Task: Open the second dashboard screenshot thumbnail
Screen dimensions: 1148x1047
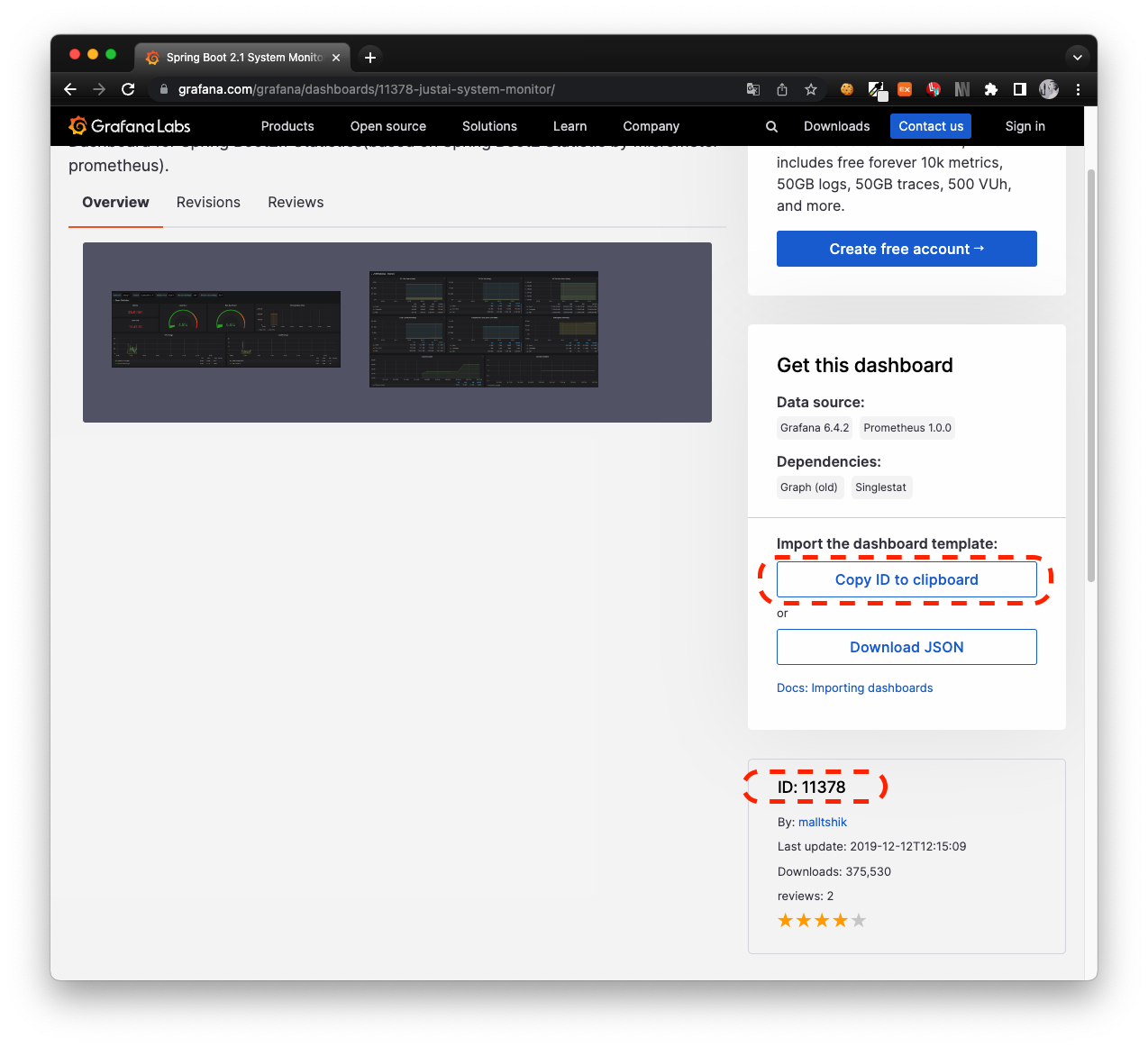Action: [484, 329]
